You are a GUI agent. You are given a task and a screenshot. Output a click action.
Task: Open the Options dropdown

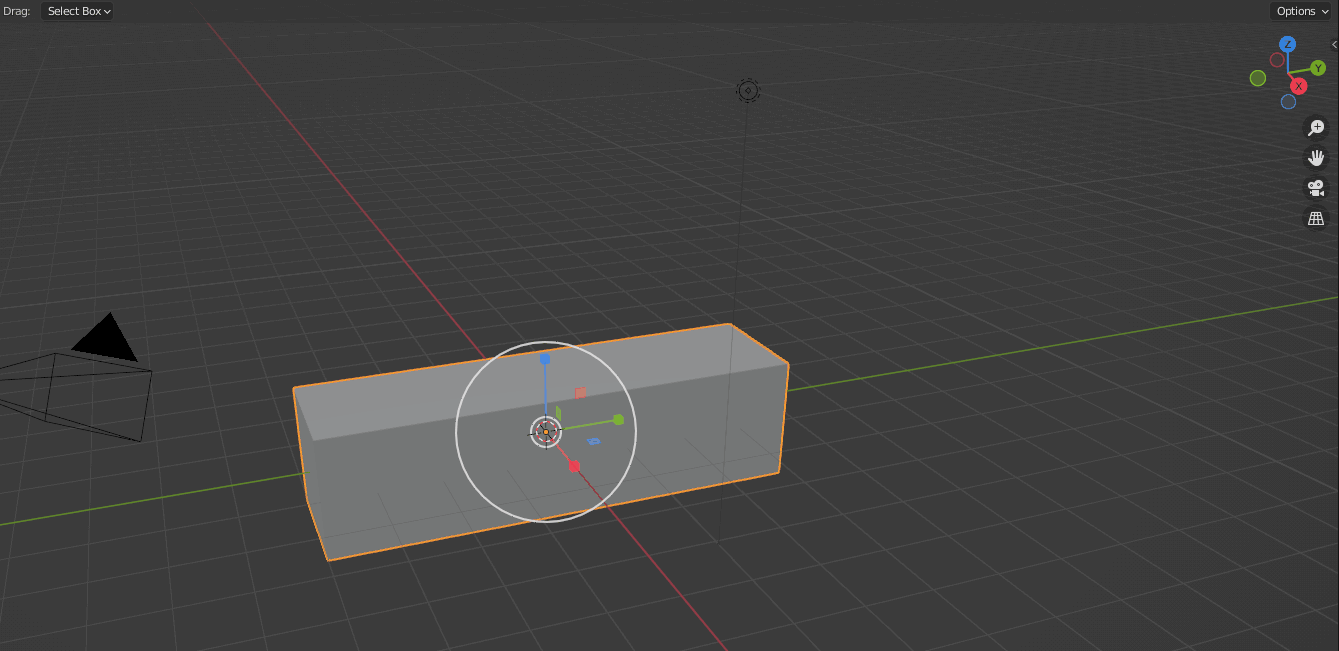point(1299,11)
